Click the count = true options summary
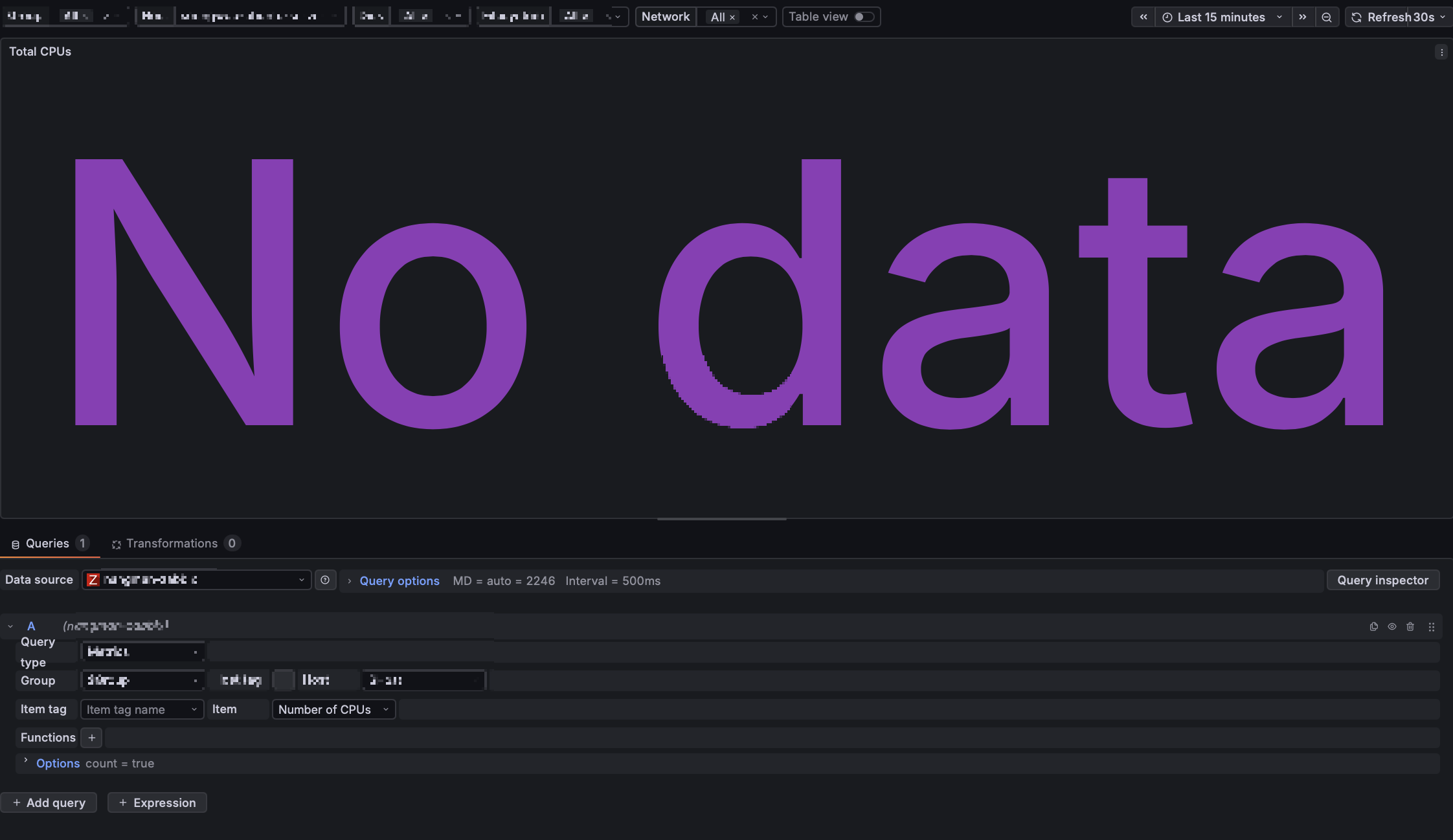This screenshot has width=1453, height=840. click(x=120, y=764)
